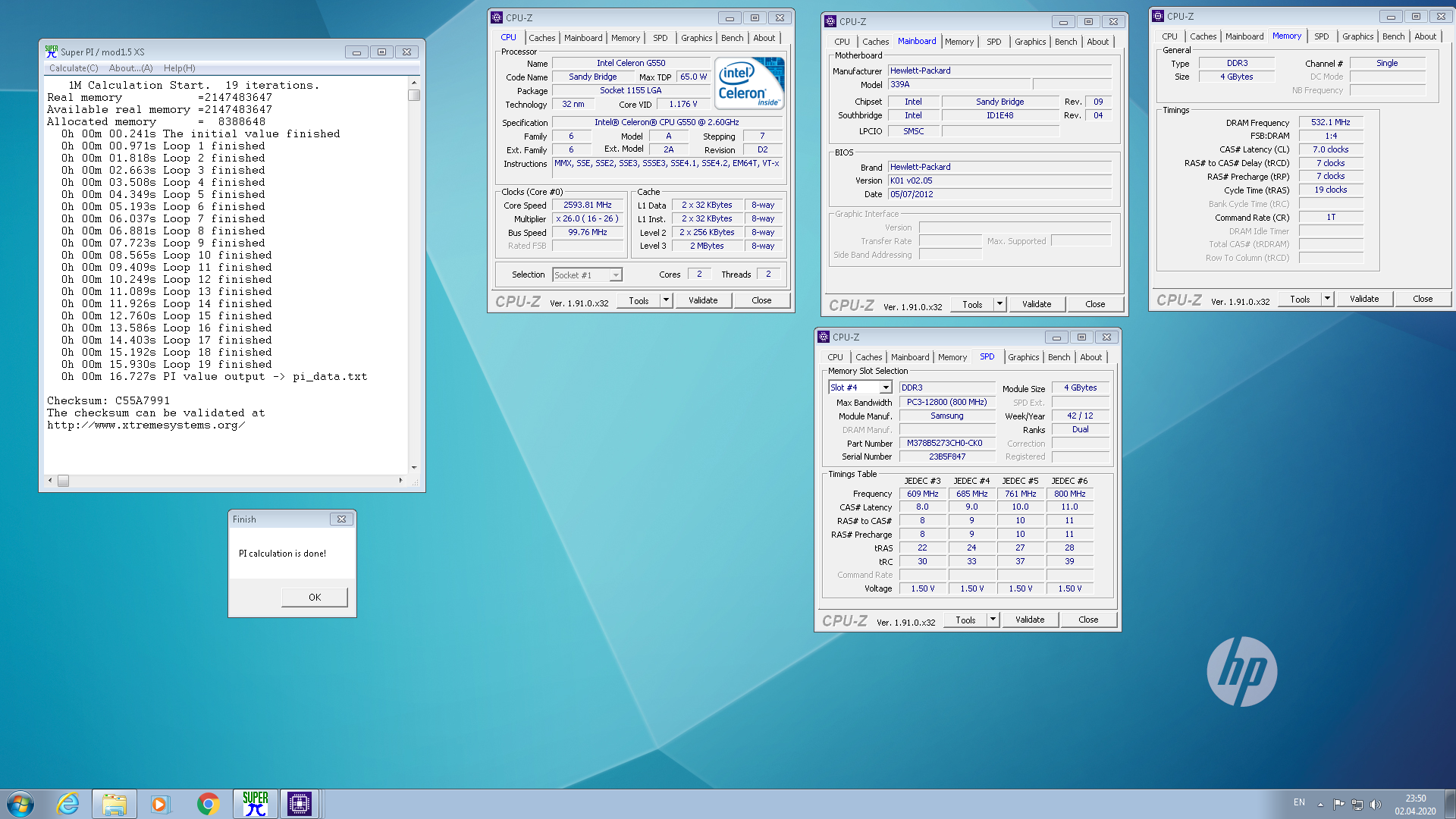Screen dimensions: 1456x819
Task: Launch Internet Explorer from taskbar
Action: pos(68,804)
